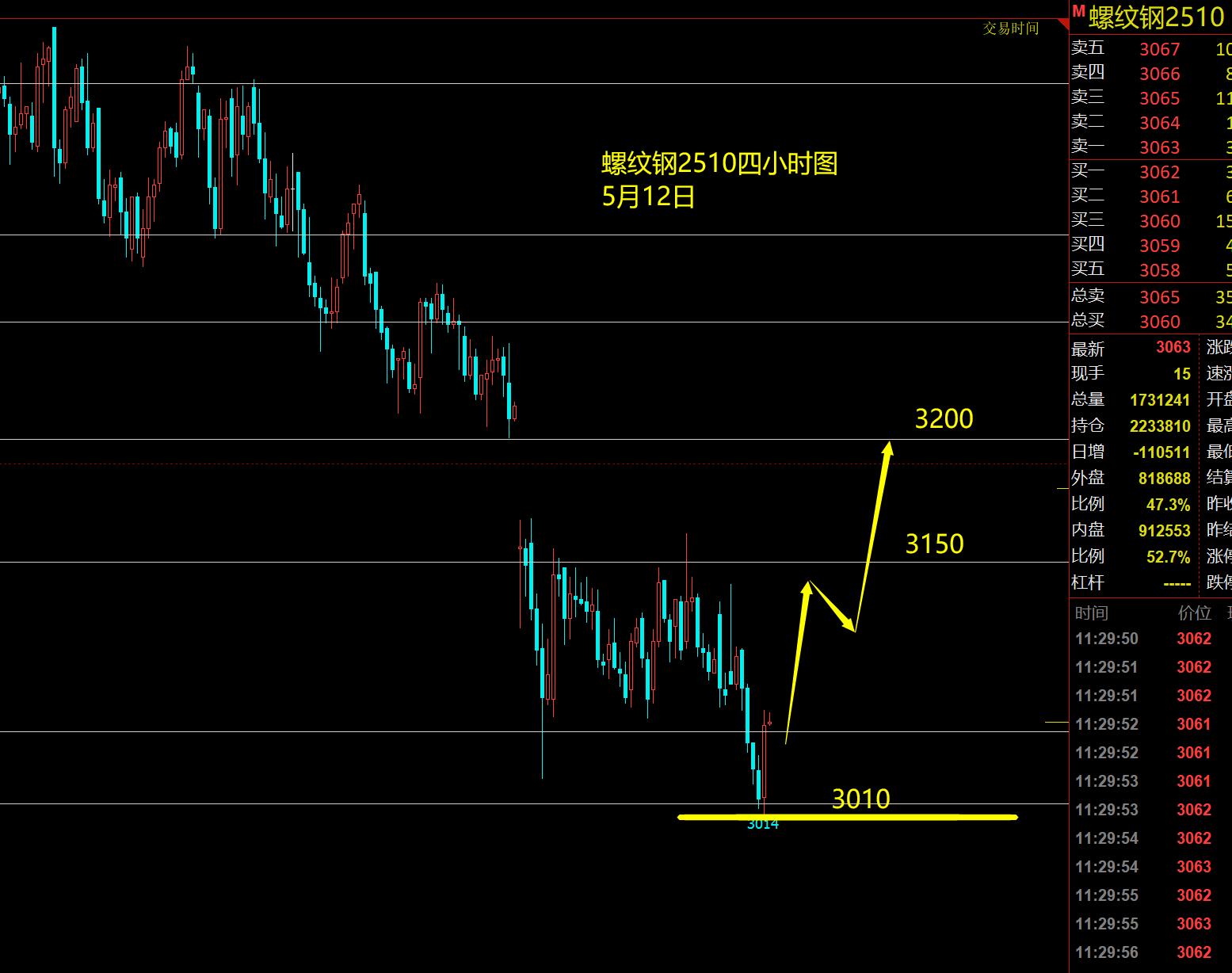Viewport: 1232px width, 973px height.
Task: Select the tick entry at 11:29:50
Action: 1142,639
